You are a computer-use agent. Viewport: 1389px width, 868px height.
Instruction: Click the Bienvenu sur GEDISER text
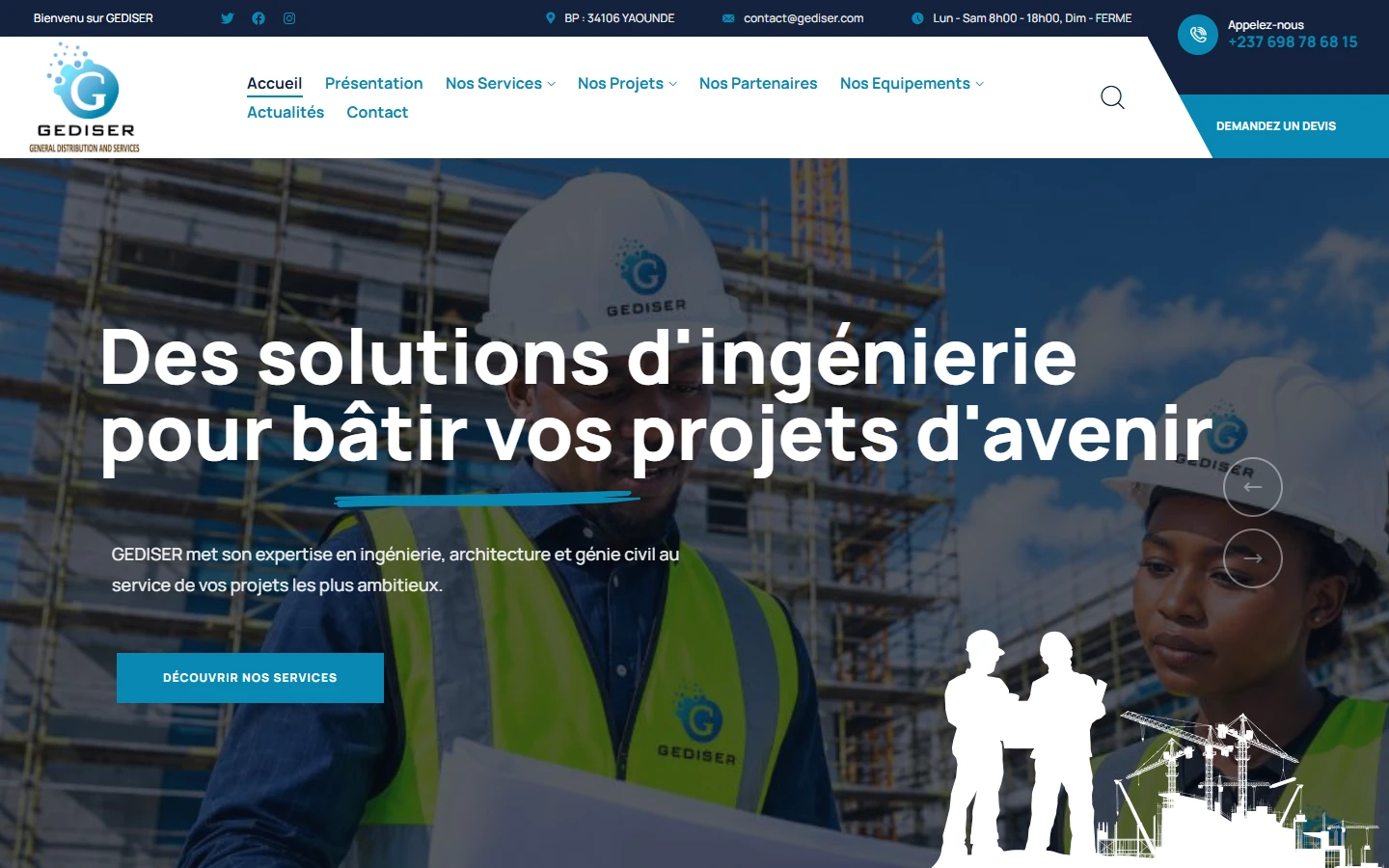point(94,18)
